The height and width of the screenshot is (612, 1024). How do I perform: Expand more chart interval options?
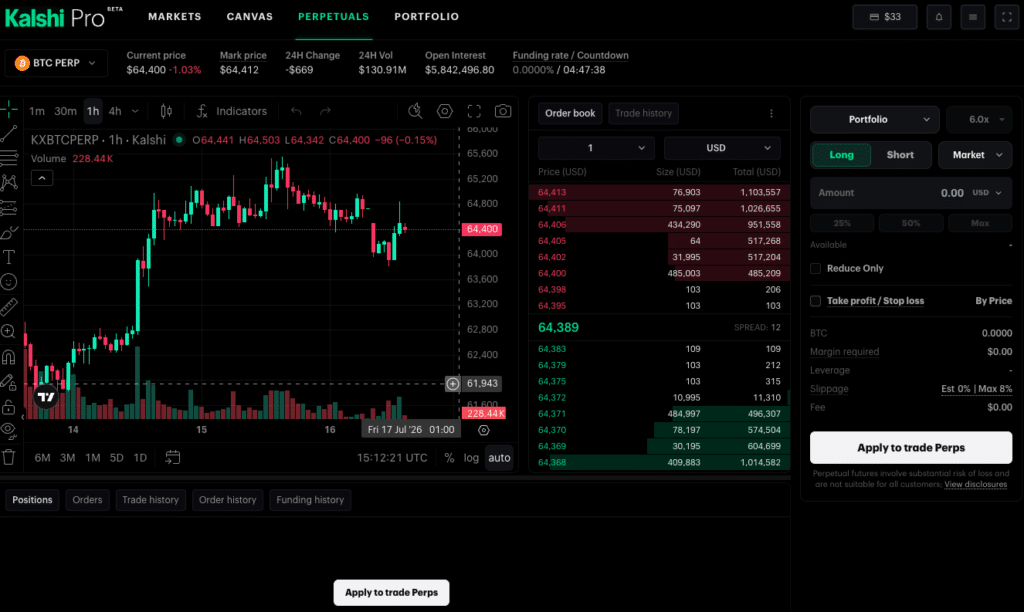(135, 111)
